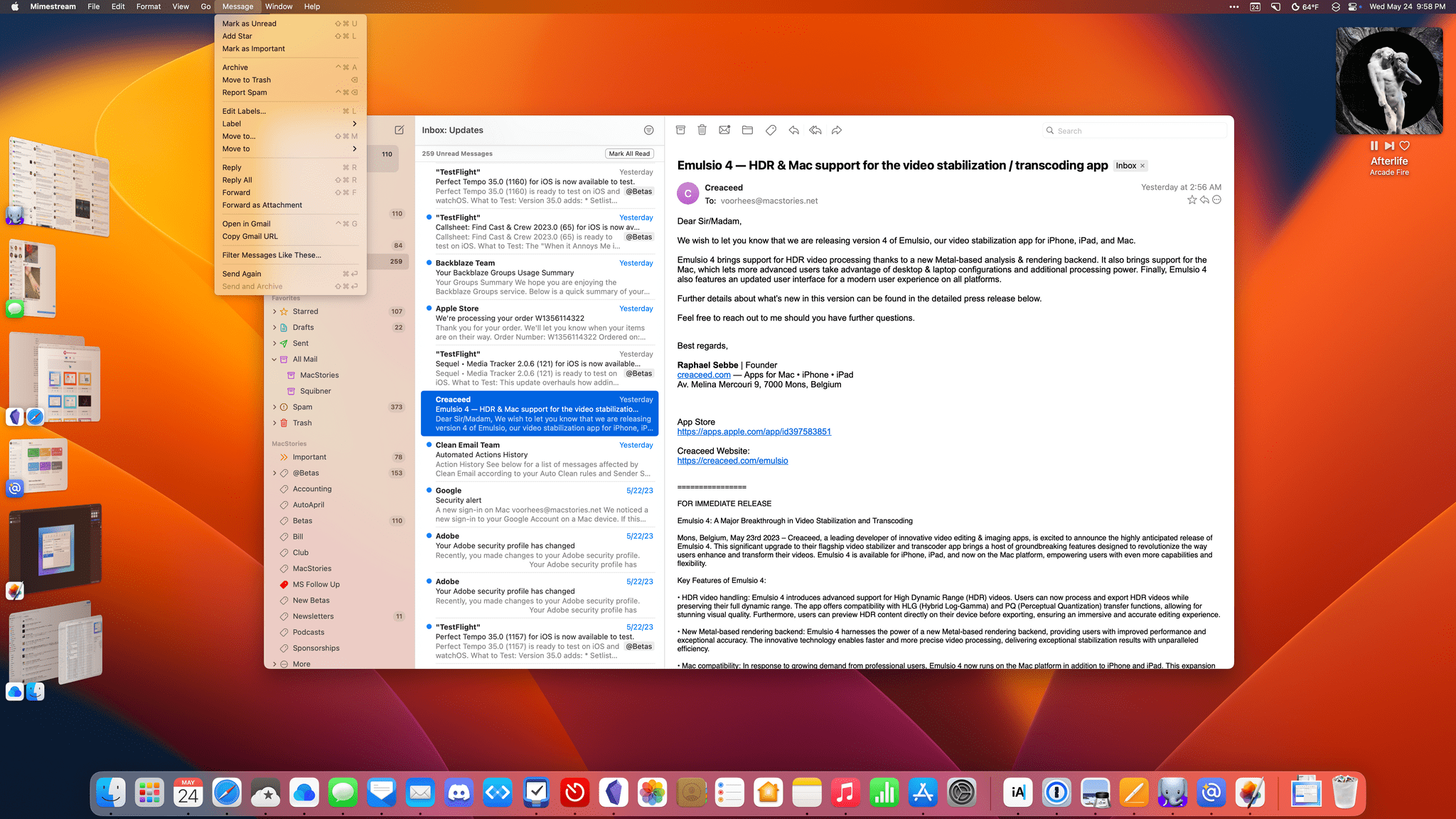Open Safari from the Dock
Screen dimensions: 1456x819
227,792
